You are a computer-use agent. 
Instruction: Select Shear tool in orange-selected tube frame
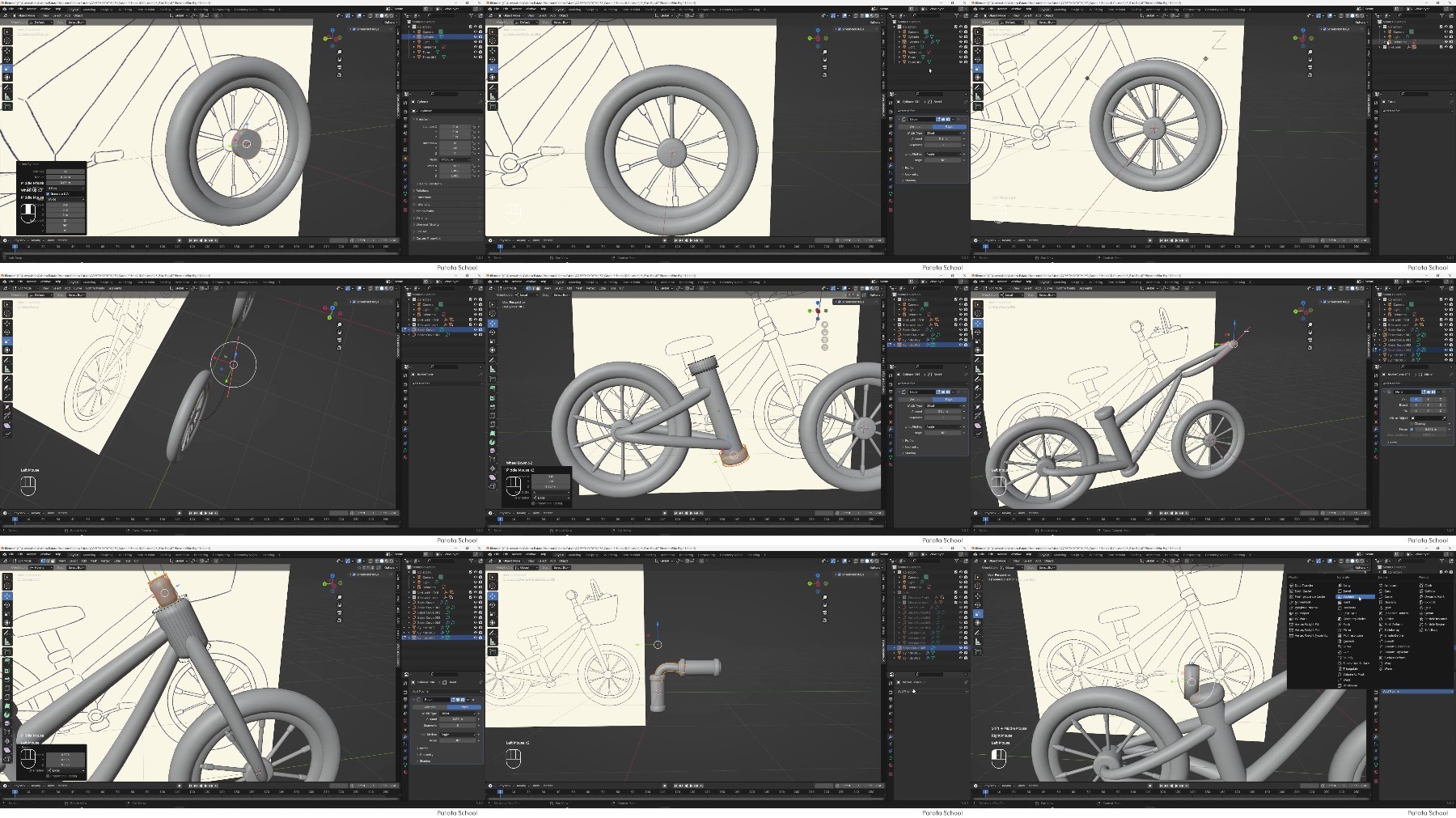[493, 477]
